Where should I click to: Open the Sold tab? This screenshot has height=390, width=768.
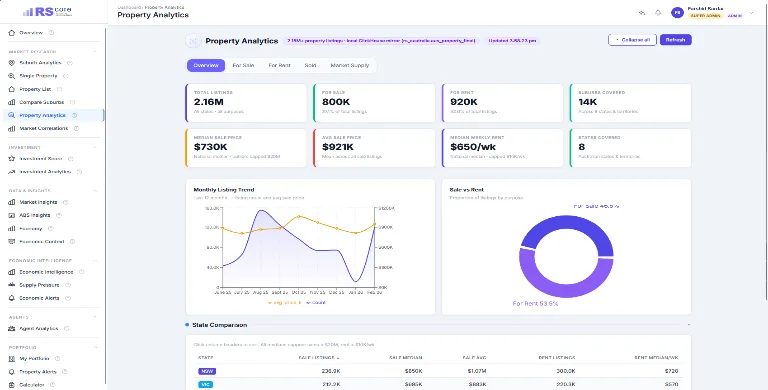(310, 65)
